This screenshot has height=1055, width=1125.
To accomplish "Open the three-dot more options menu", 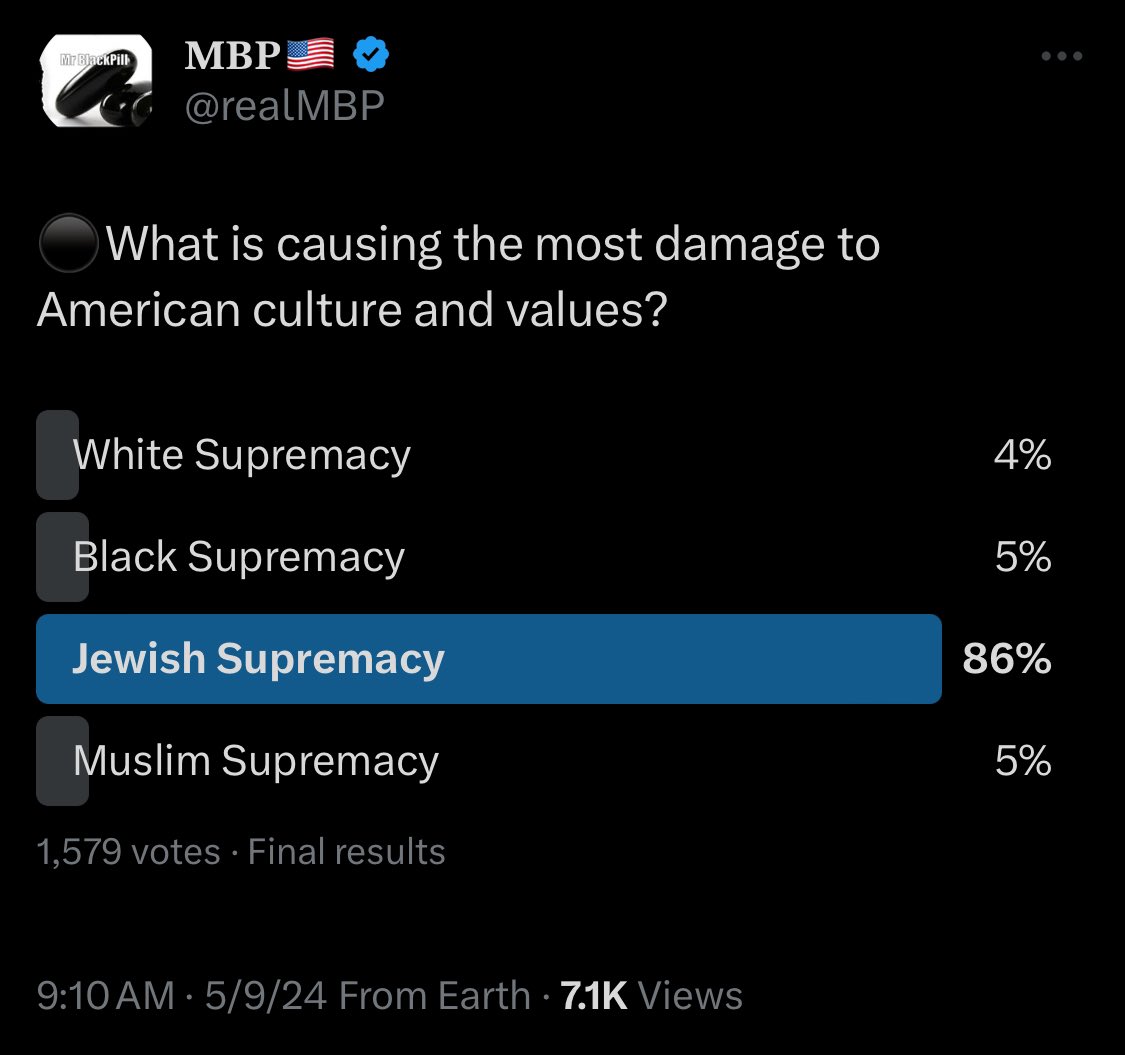I will pyautogui.click(x=1061, y=57).
